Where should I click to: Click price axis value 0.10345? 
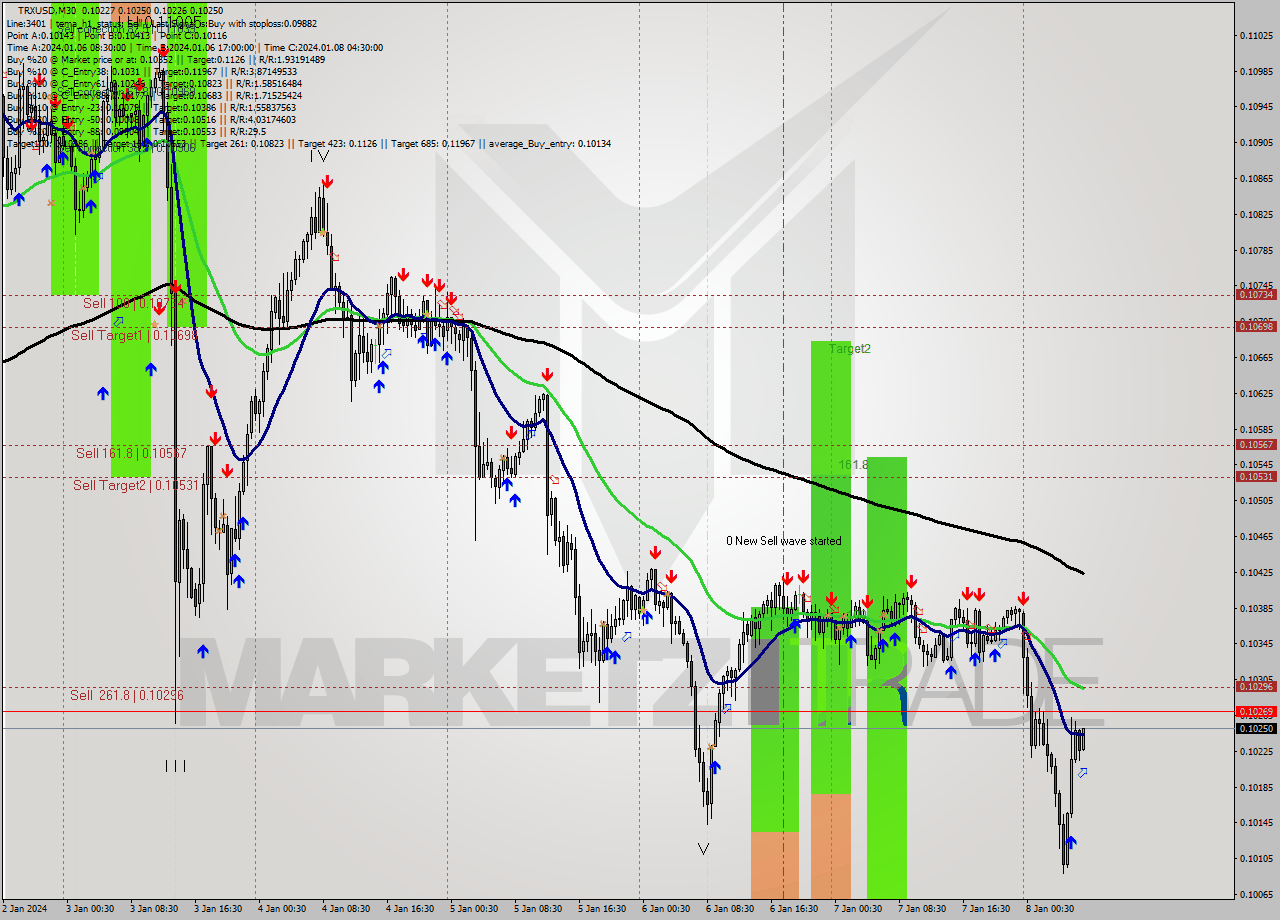pos(1256,644)
